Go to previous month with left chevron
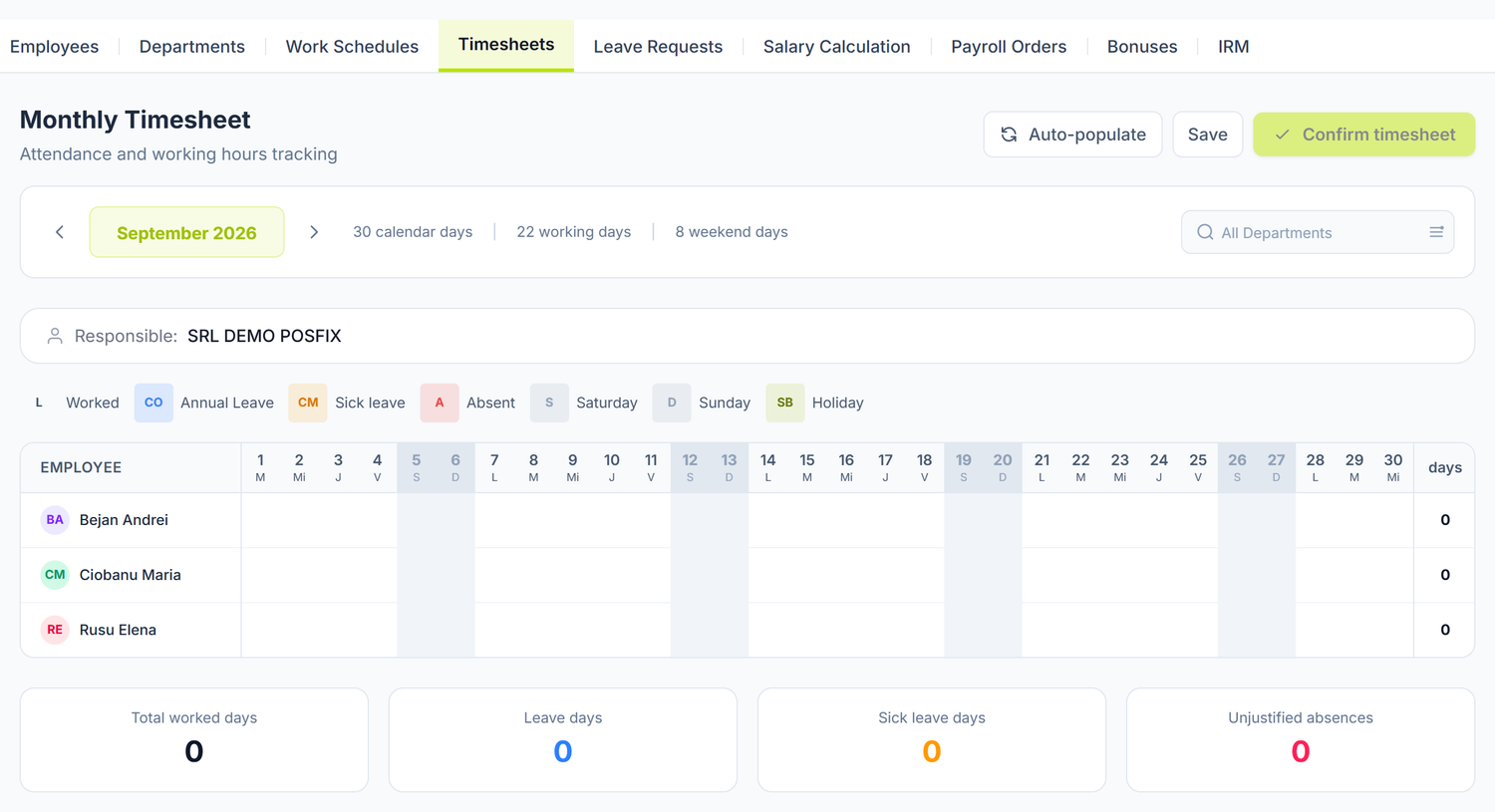The image size is (1495, 812). pos(60,232)
